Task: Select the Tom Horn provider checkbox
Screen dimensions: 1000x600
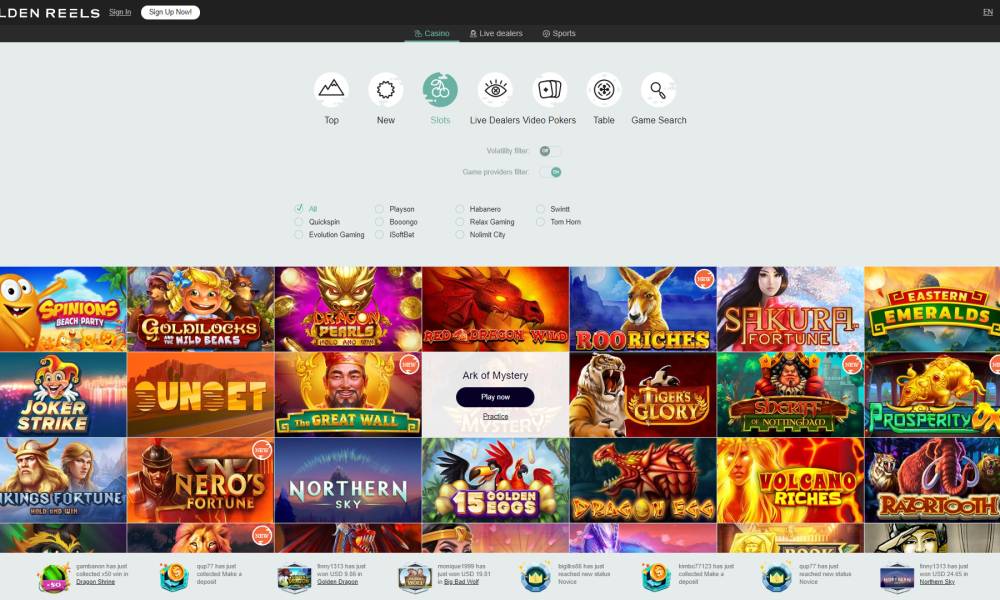Action: pos(540,222)
